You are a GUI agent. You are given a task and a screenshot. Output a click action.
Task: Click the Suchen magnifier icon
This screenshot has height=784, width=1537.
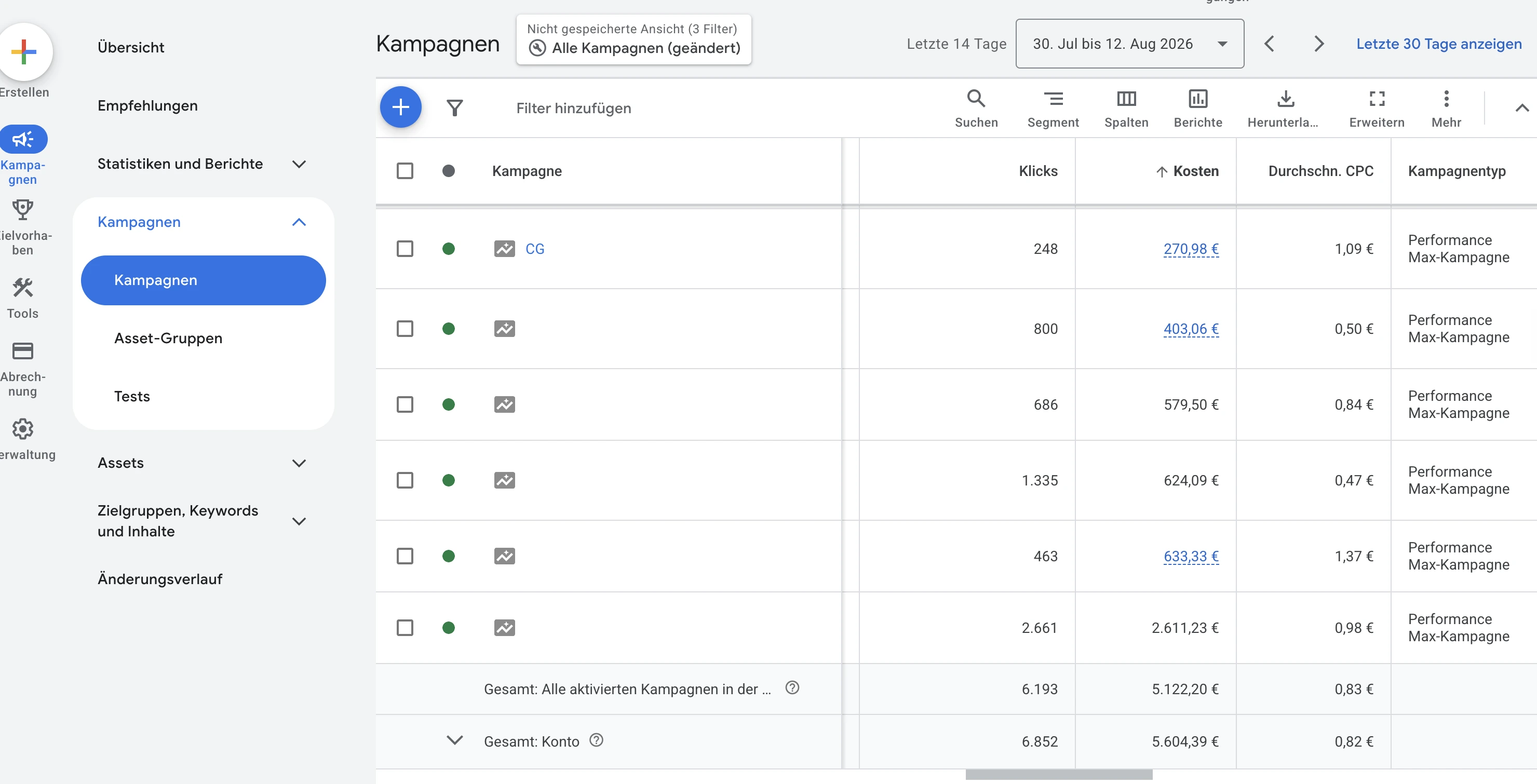(x=976, y=99)
